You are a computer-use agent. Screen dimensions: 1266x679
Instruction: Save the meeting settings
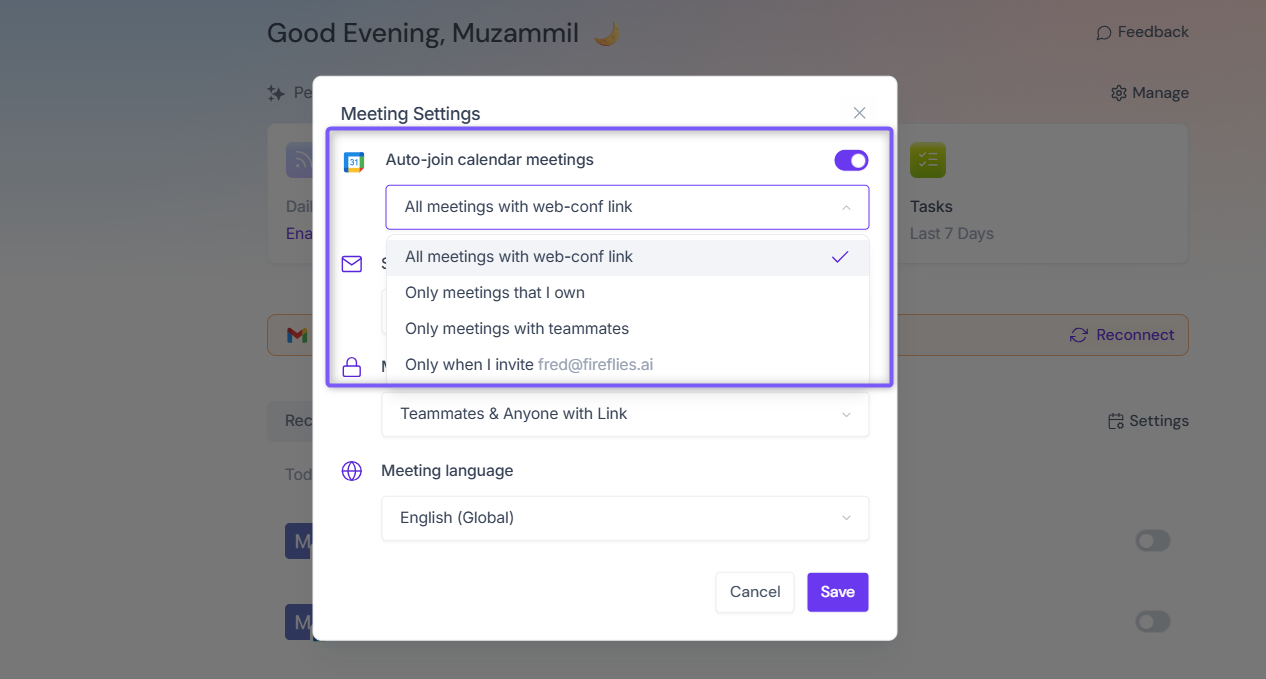click(838, 592)
